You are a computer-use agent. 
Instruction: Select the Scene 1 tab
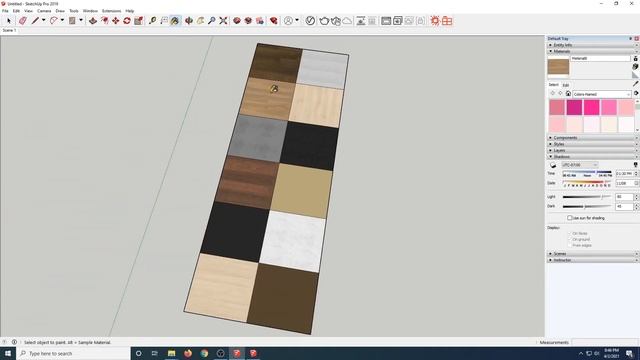pos(9,30)
